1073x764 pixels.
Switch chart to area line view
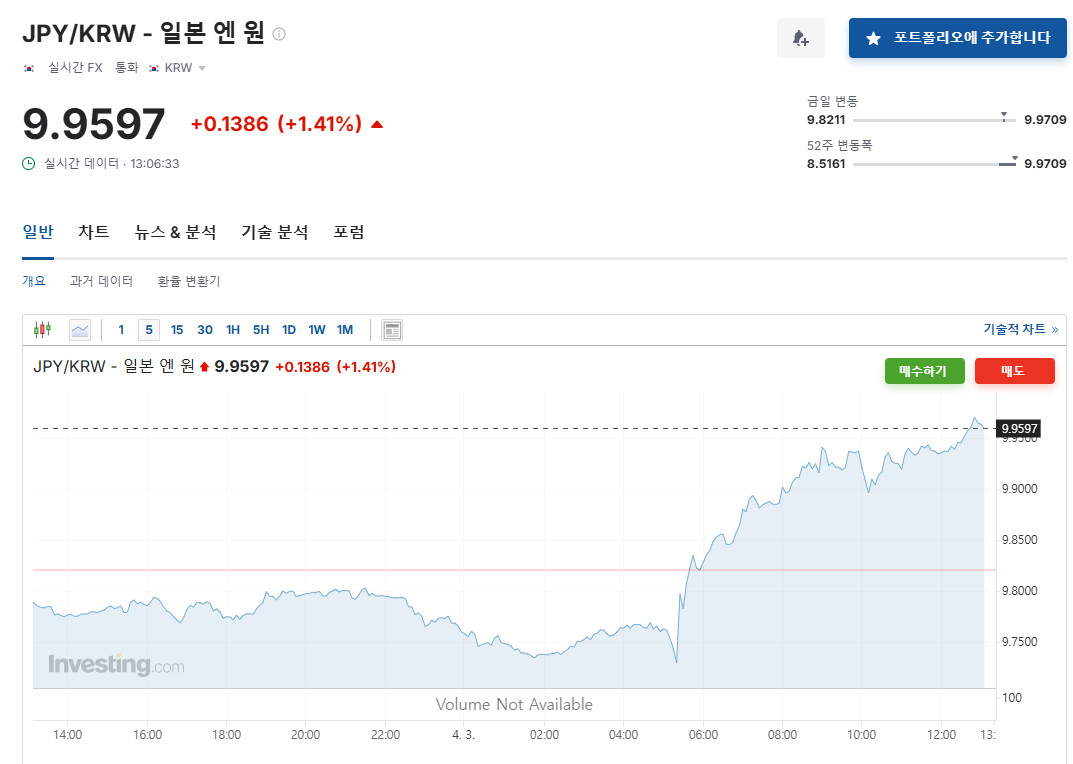pyautogui.click(x=80, y=329)
